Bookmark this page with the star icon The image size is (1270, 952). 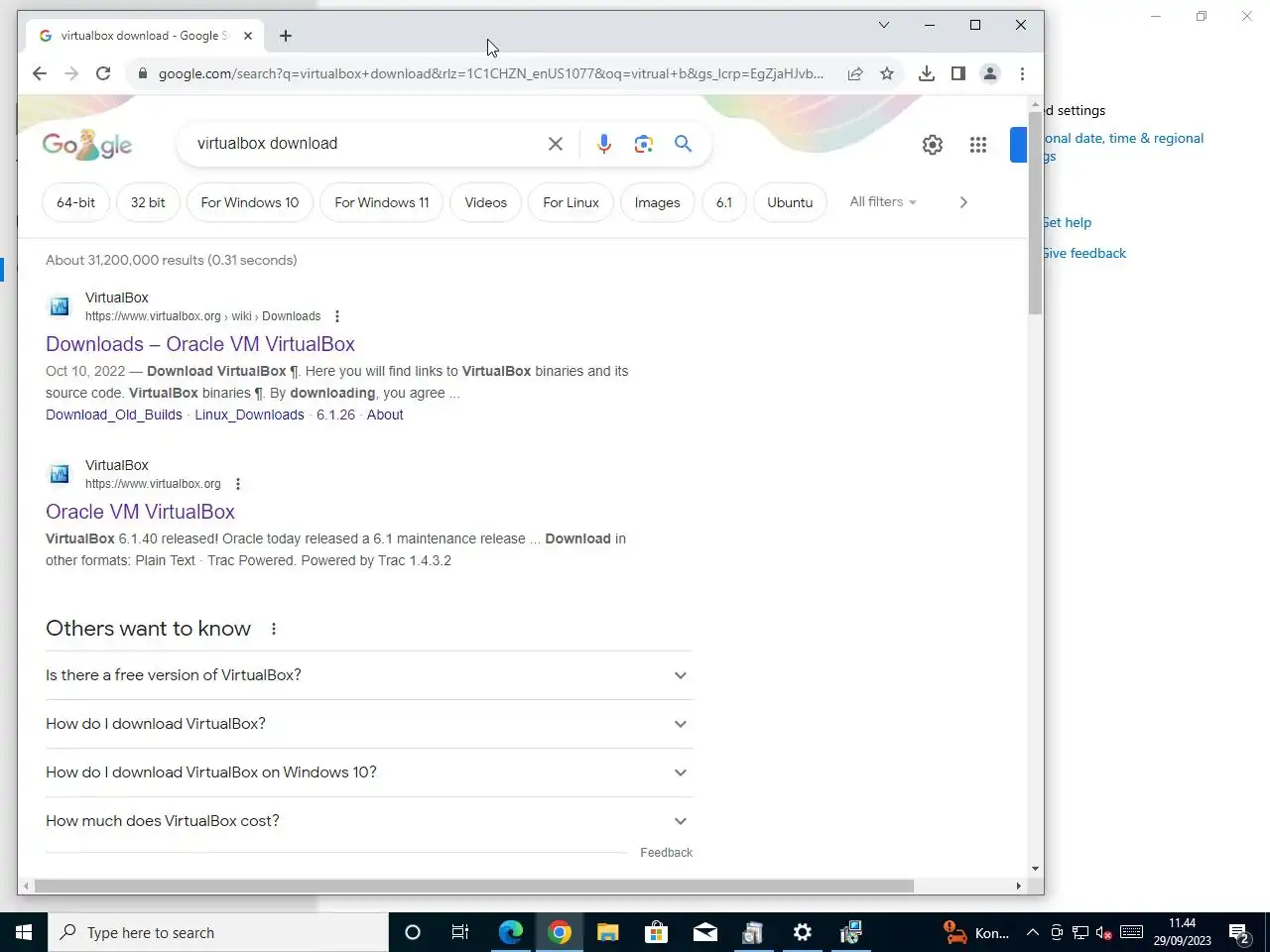pos(887,73)
